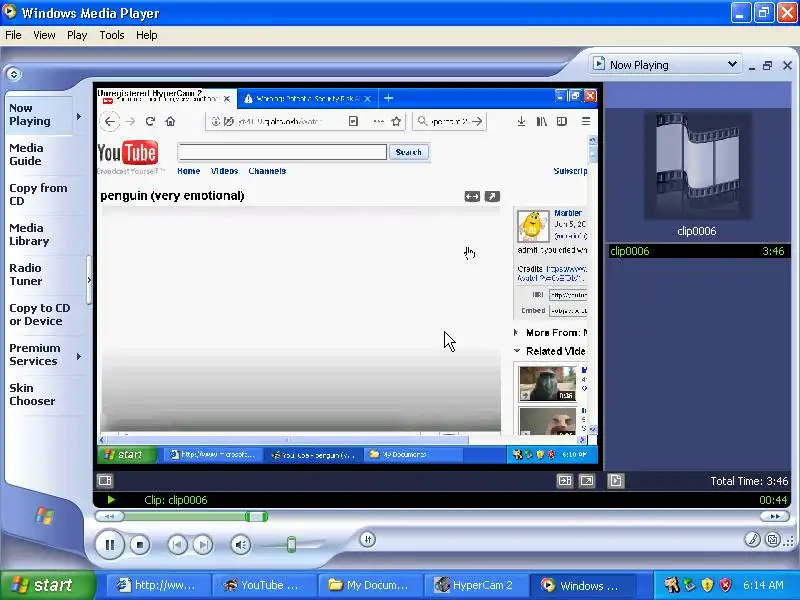800x600 pixels.
Task: Stop the playing clip
Action: pos(140,545)
